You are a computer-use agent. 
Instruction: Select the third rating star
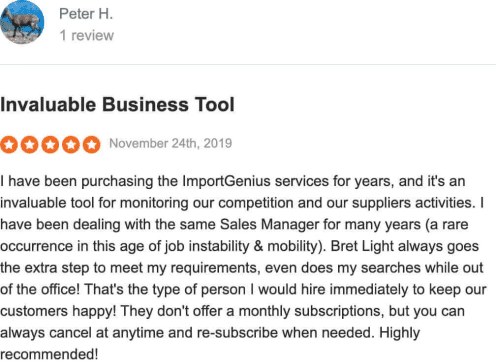[x=50, y=145]
